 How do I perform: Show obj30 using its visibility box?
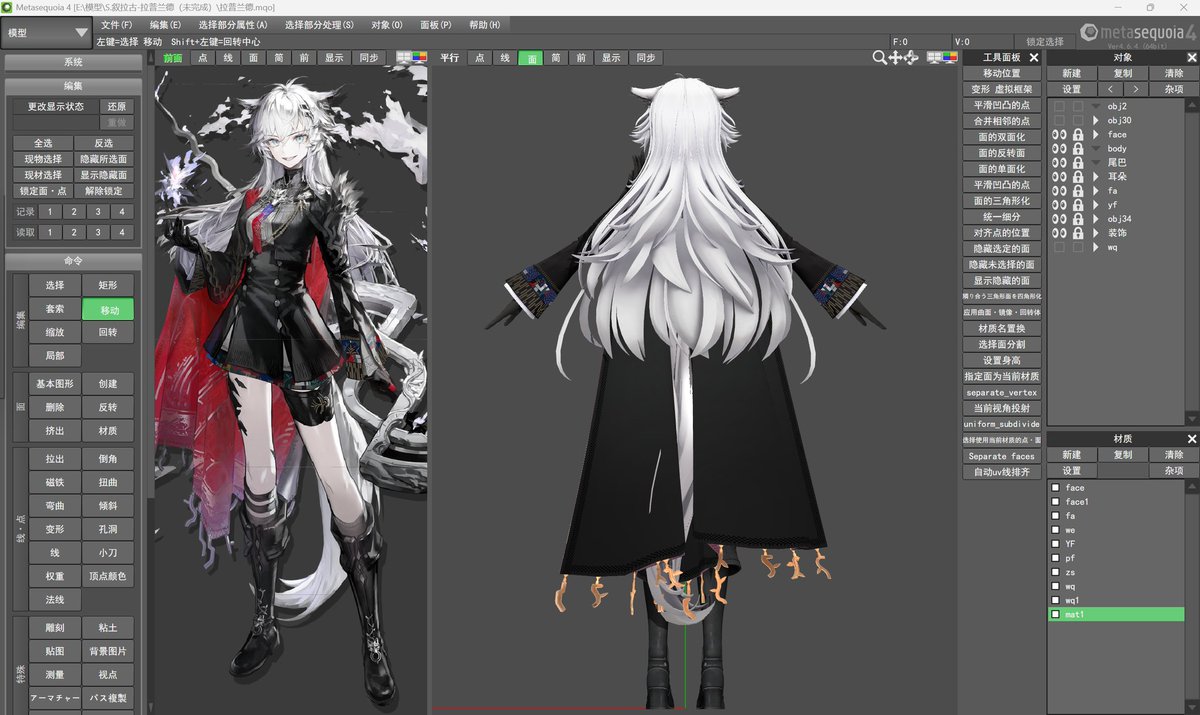(x=1059, y=120)
